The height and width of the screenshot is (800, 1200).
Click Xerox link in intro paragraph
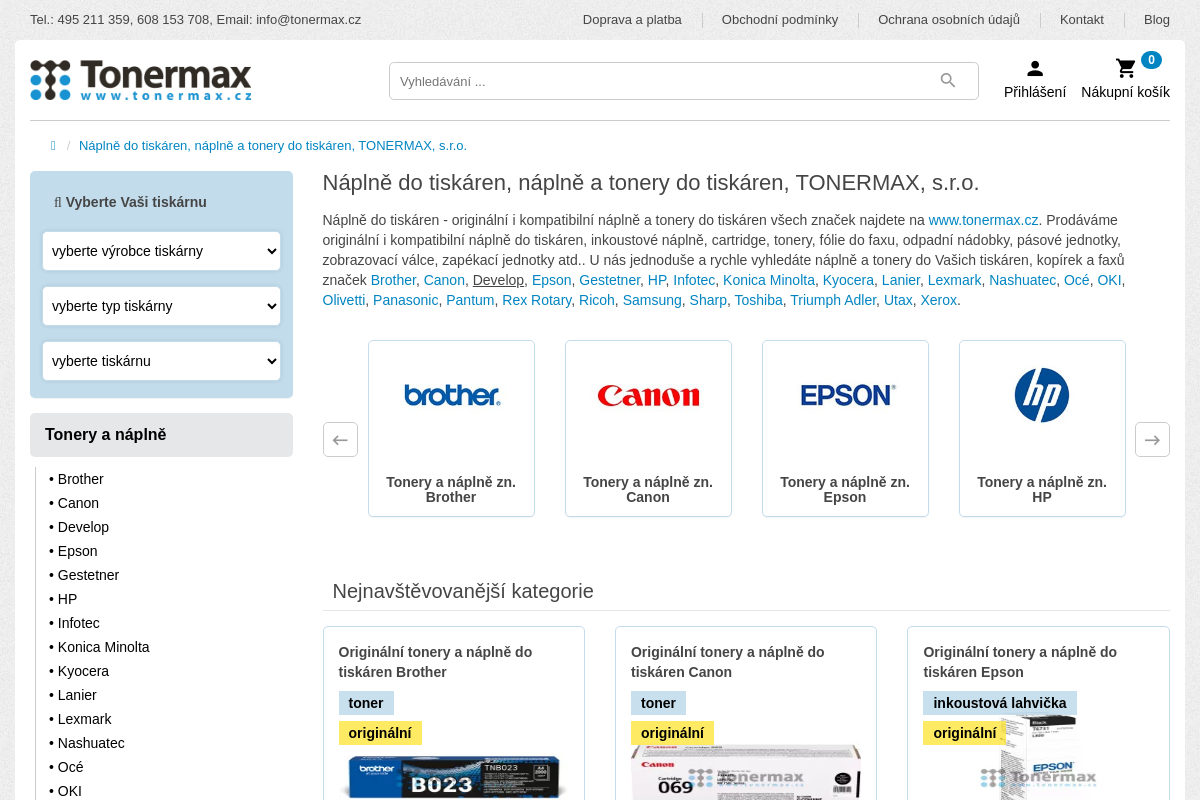coord(939,300)
